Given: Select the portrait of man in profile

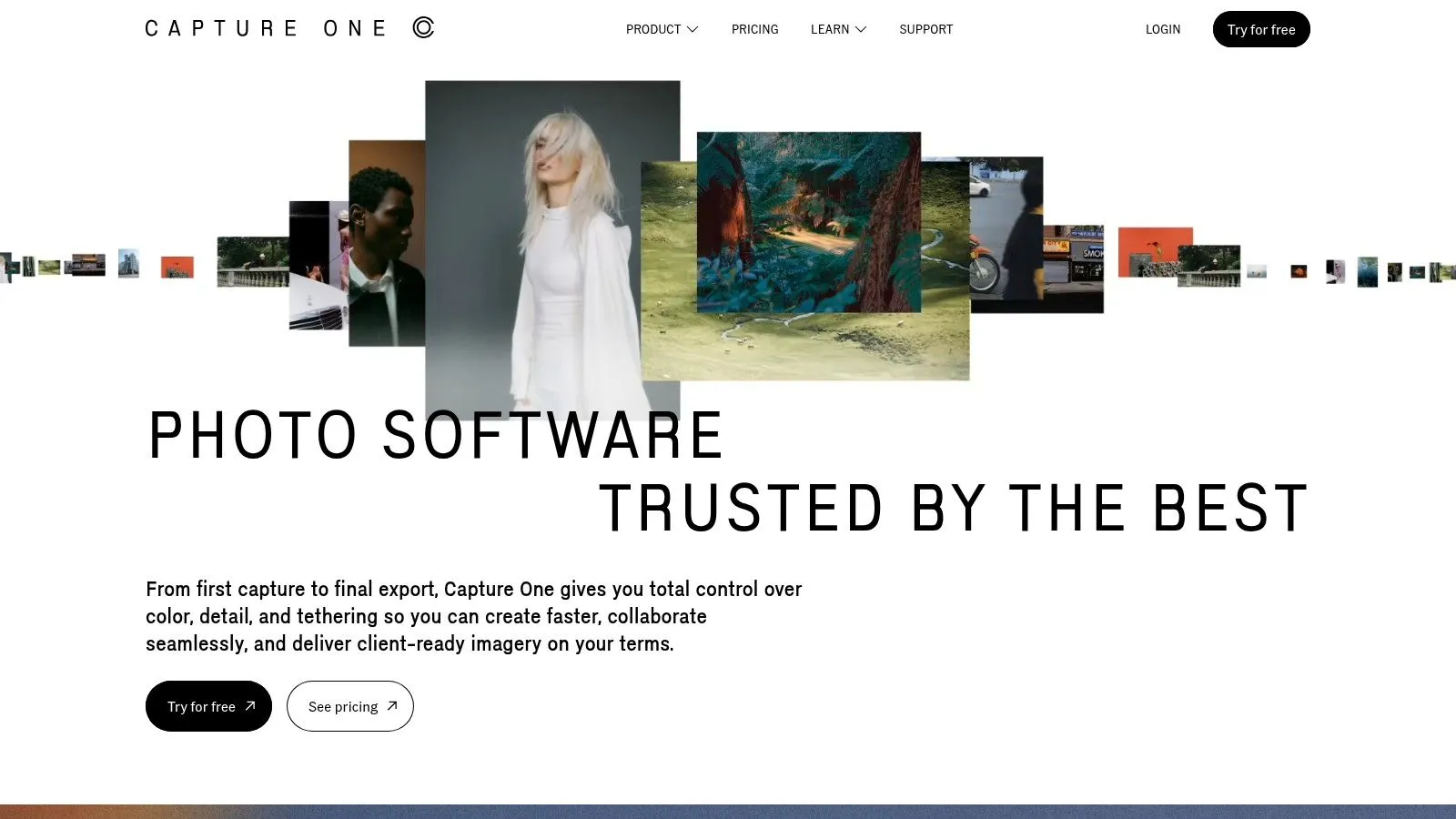Looking at the screenshot, I should click(x=387, y=243).
